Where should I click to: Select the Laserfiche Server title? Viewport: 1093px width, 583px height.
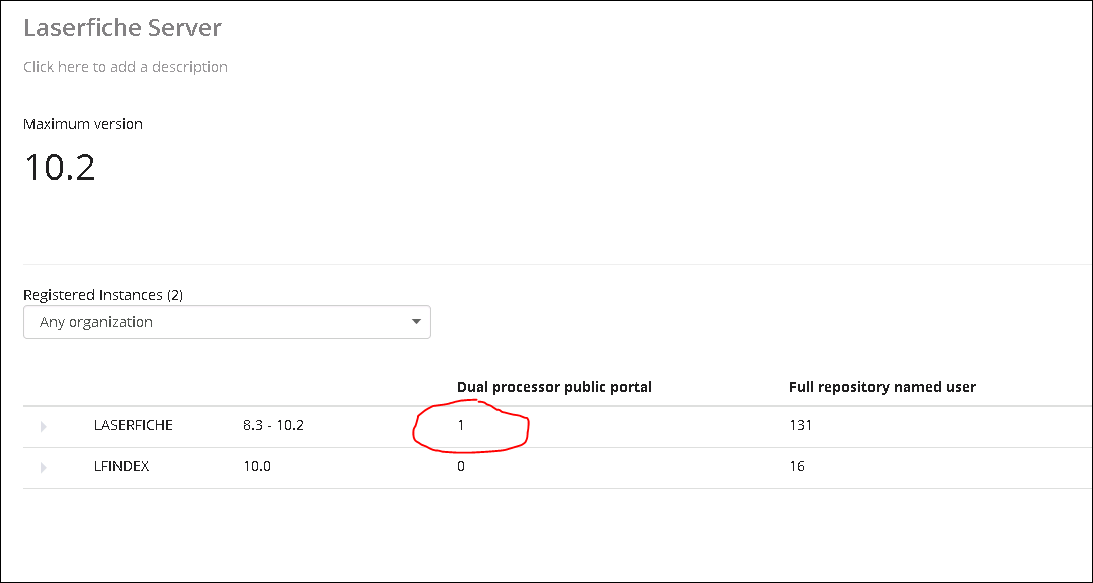[122, 27]
